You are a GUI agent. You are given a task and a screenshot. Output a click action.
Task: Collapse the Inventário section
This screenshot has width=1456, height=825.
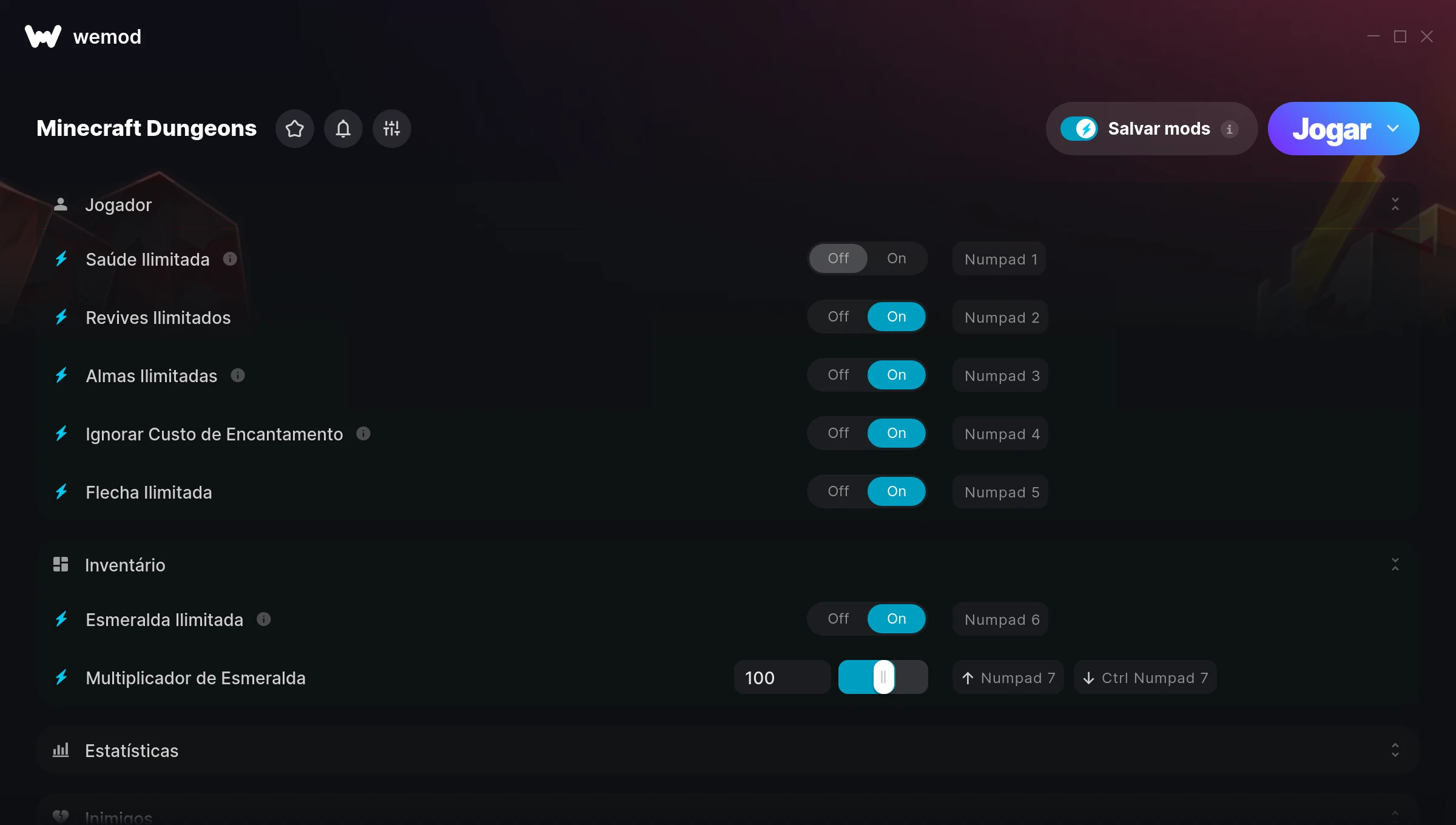point(1395,565)
